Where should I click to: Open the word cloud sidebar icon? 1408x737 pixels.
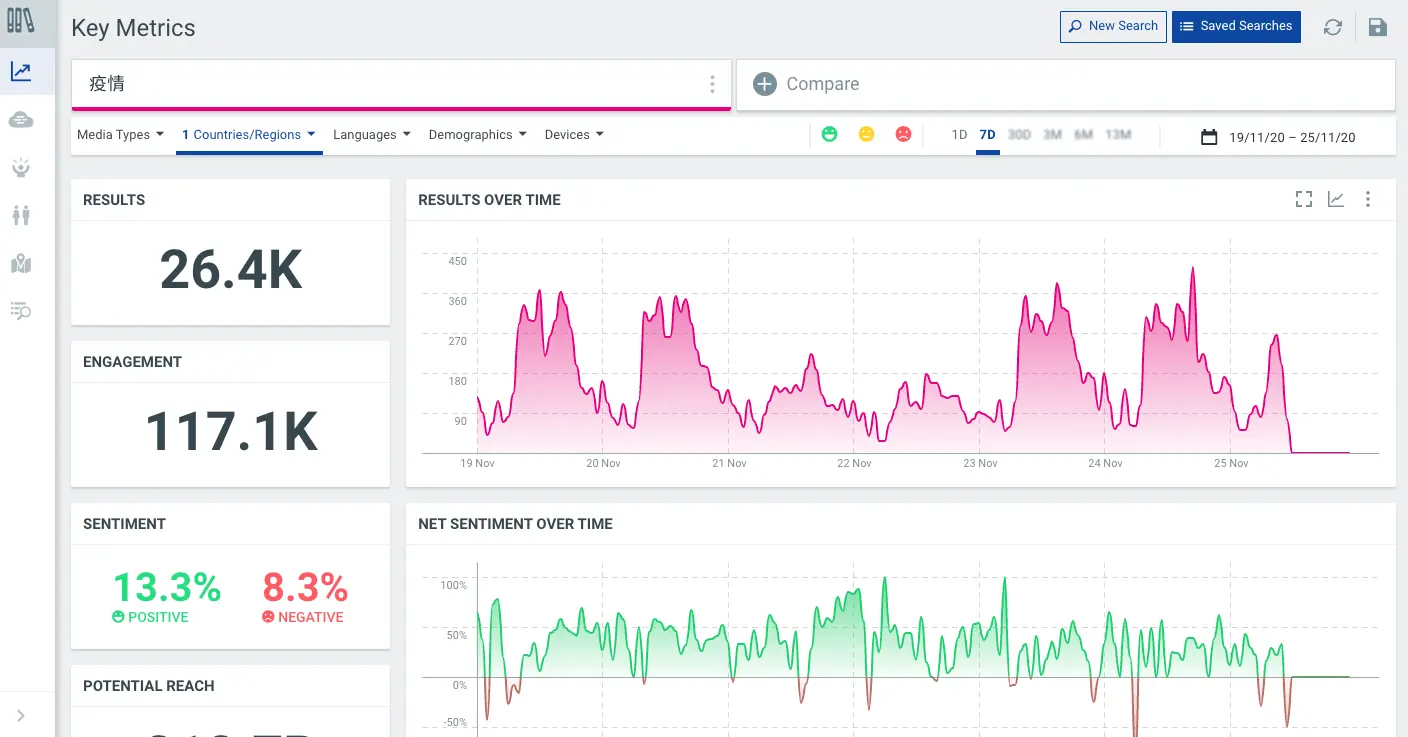click(21, 120)
